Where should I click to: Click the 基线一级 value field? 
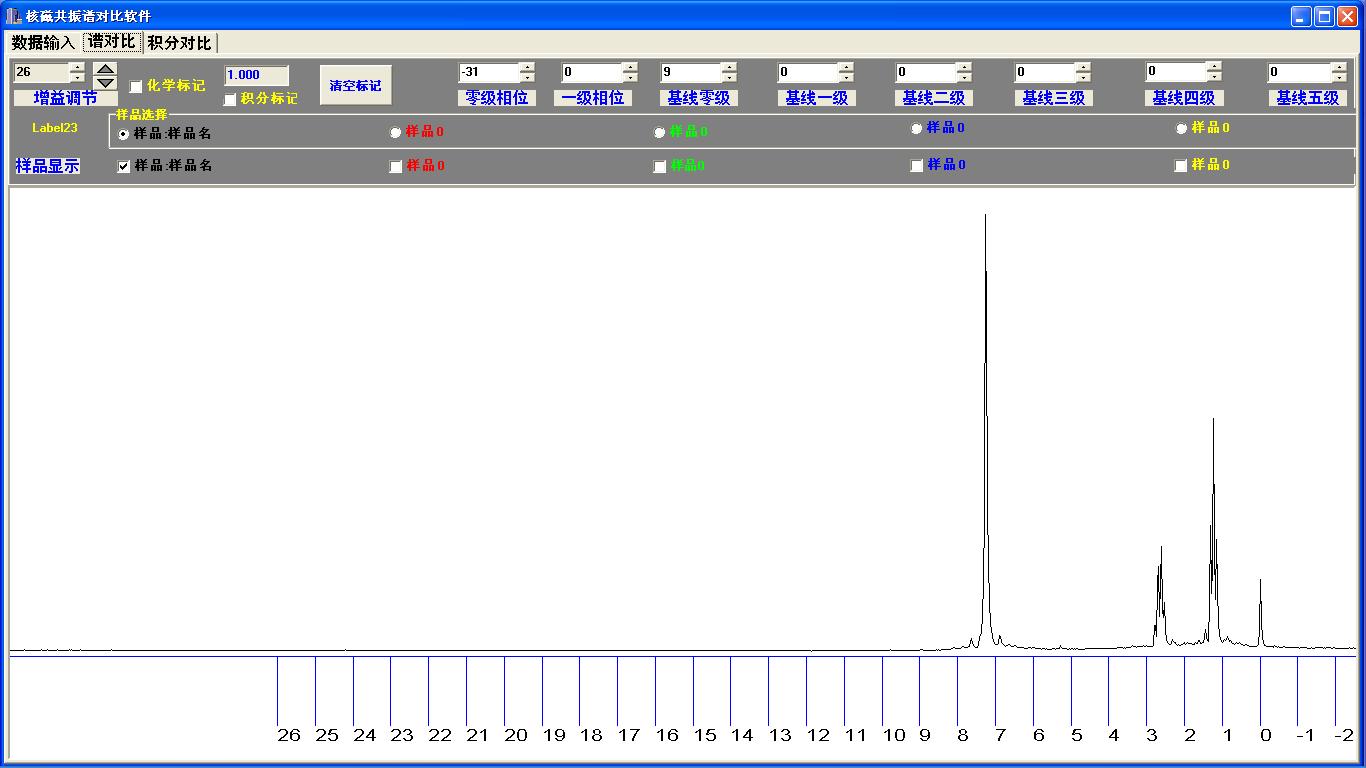click(808, 72)
